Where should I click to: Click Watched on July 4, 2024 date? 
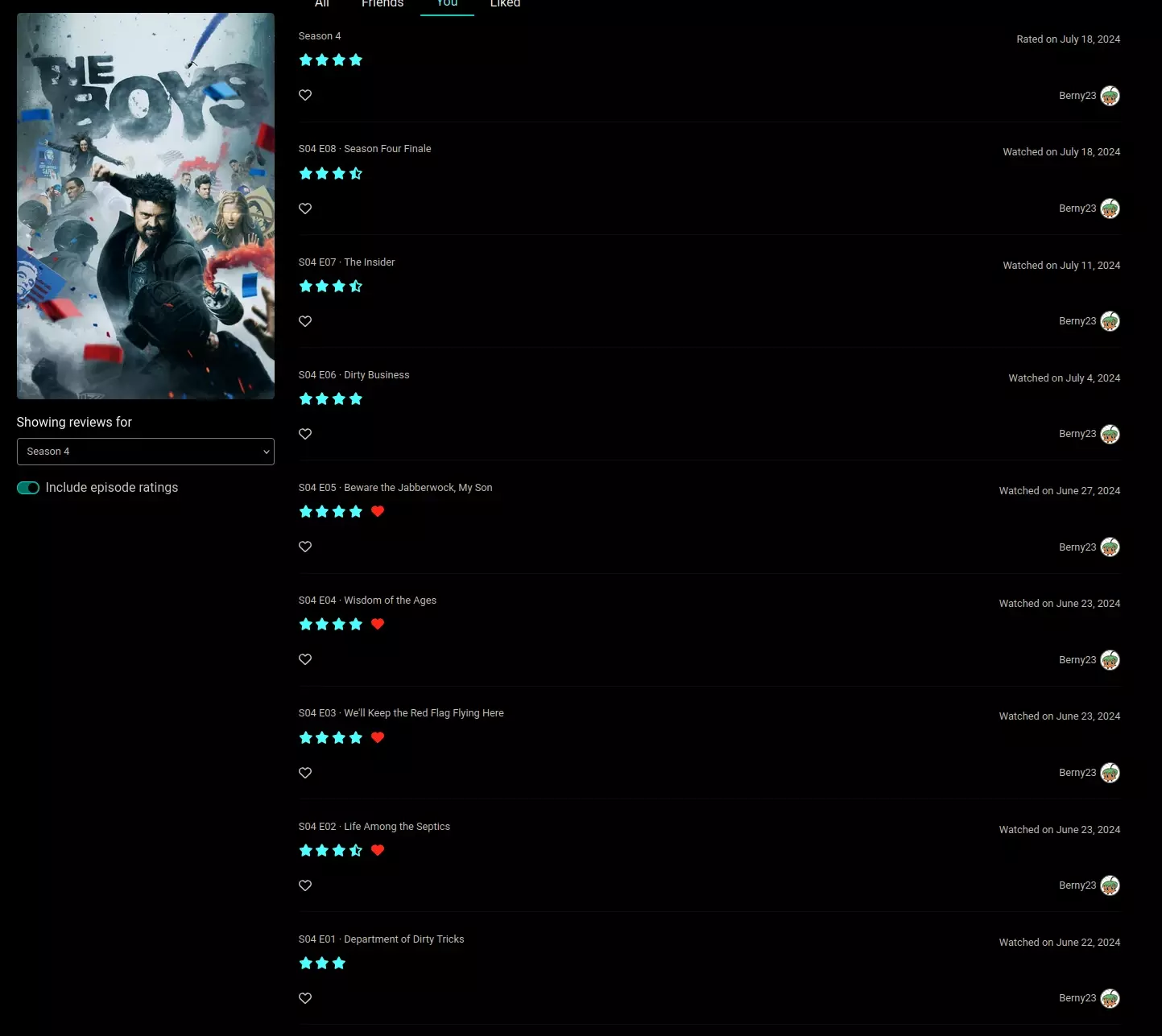pyautogui.click(x=1065, y=378)
